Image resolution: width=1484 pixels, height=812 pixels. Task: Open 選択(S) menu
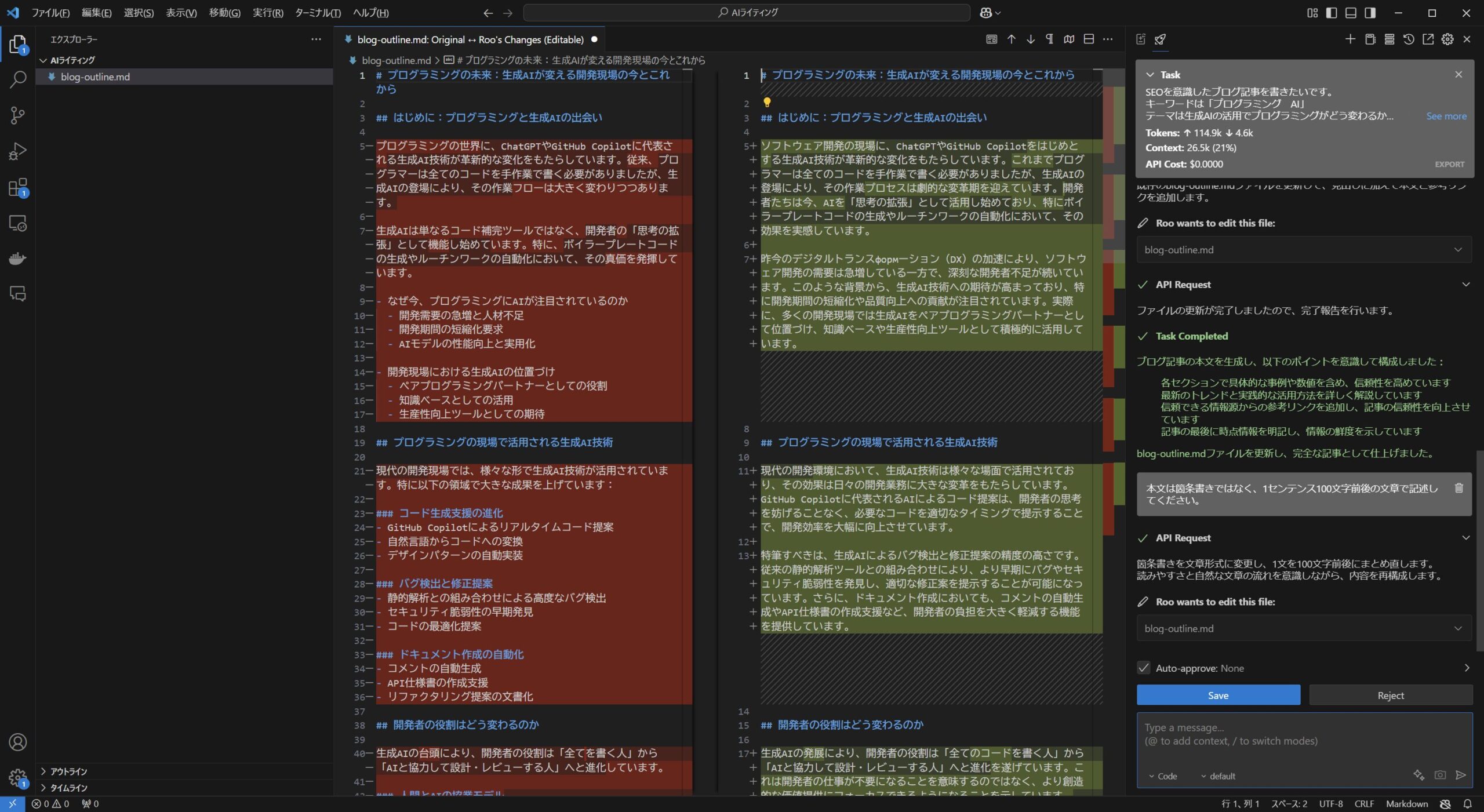pos(139,12)
